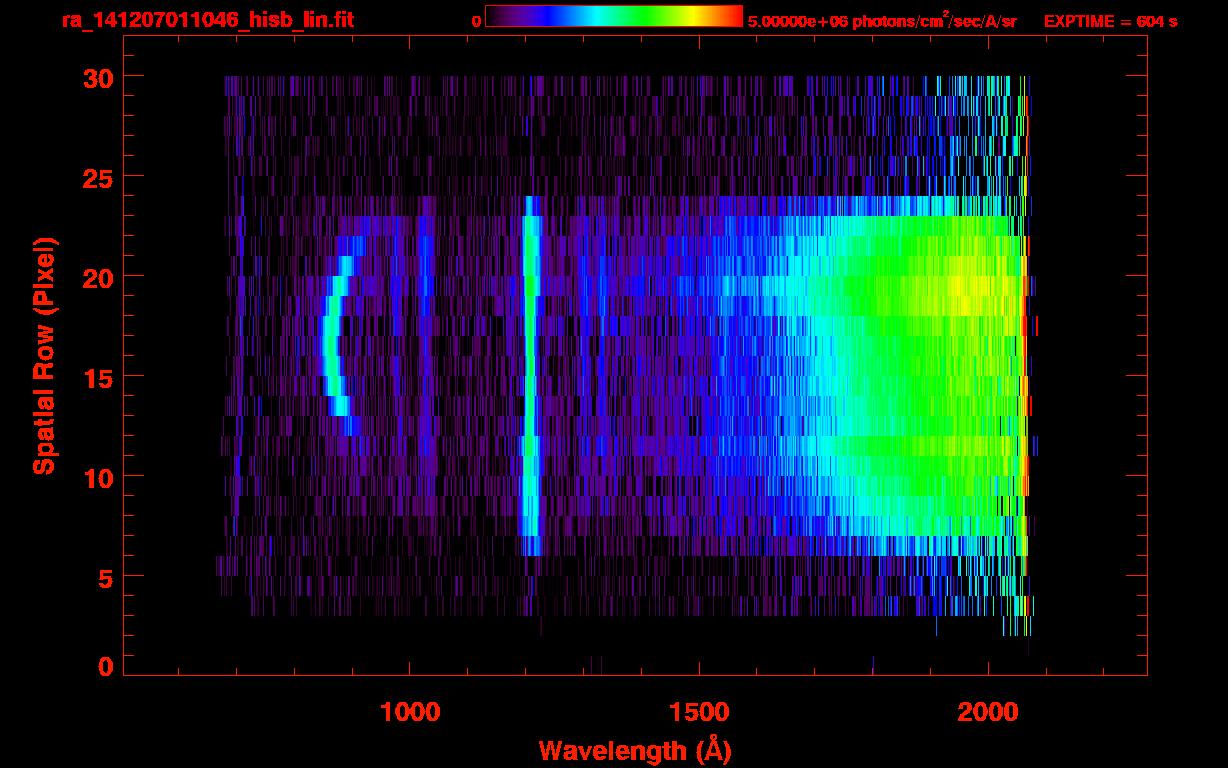Click the EXPTIME = 604 s label
1228x768 pixels.
1110,21
